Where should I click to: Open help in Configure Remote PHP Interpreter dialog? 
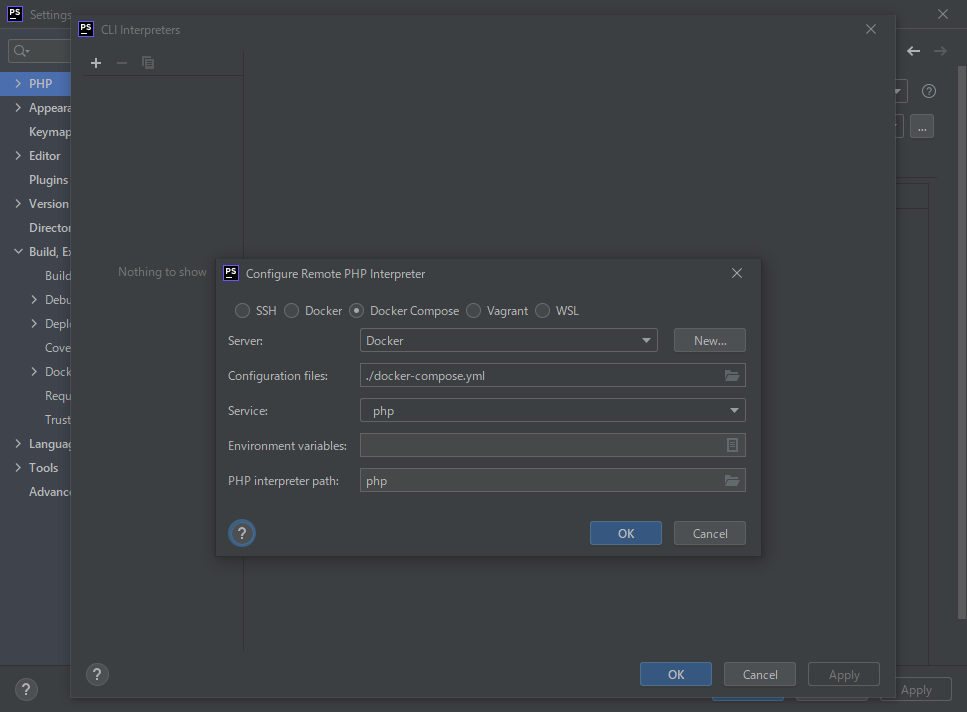click(242, 533)
